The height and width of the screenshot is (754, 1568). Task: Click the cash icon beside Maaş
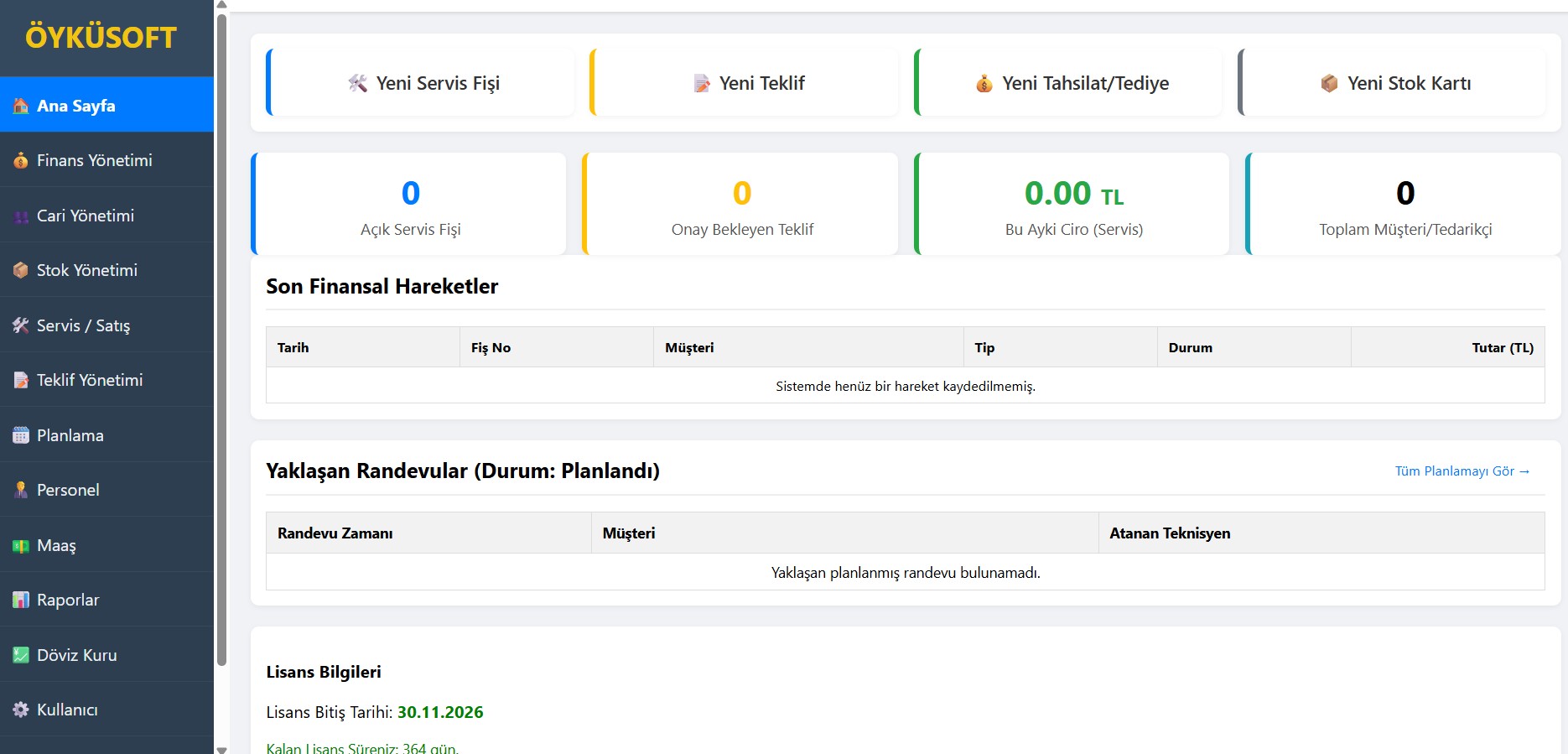pyautogui.click(x=21, y=546)
